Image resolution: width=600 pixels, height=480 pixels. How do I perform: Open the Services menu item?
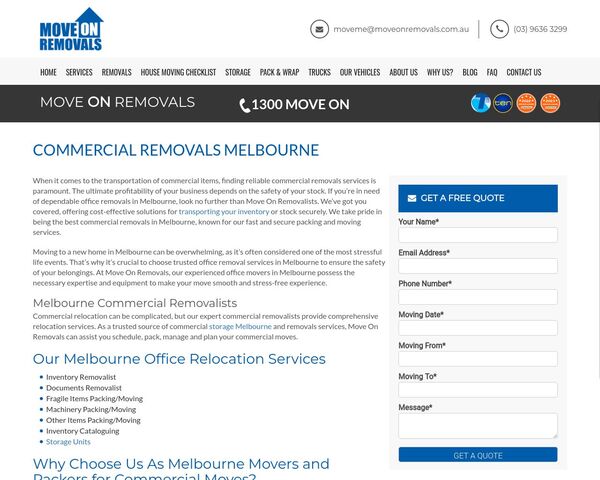click(x=79, y=72)
